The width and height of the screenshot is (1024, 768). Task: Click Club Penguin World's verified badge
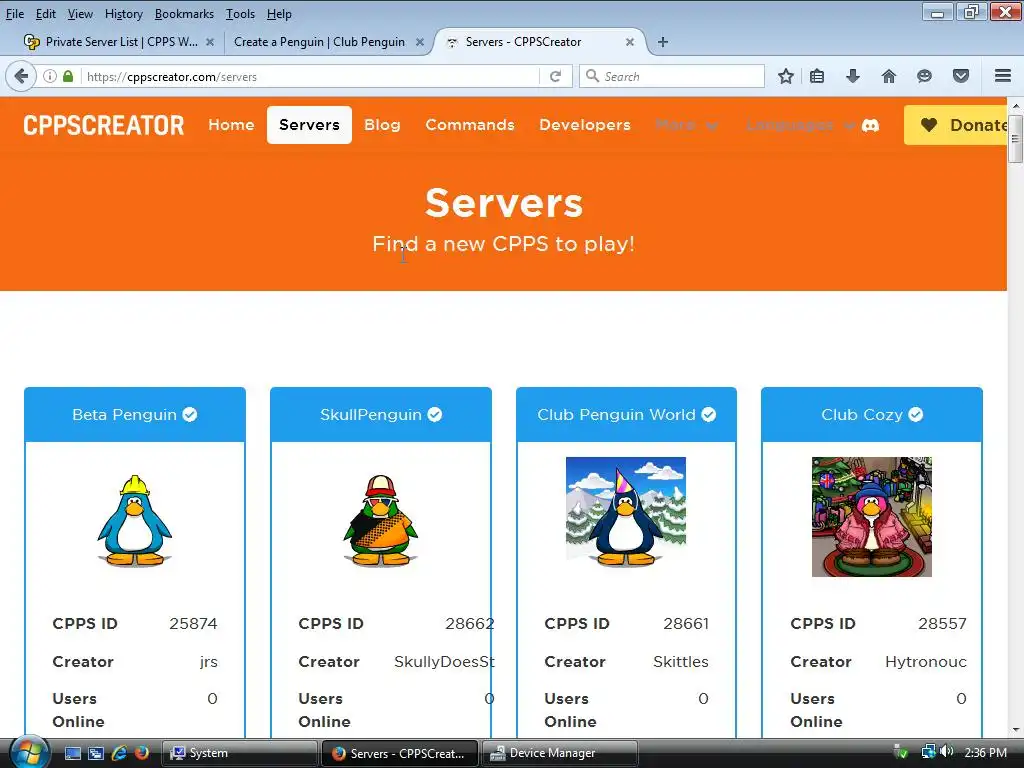[x=709, y=415]
